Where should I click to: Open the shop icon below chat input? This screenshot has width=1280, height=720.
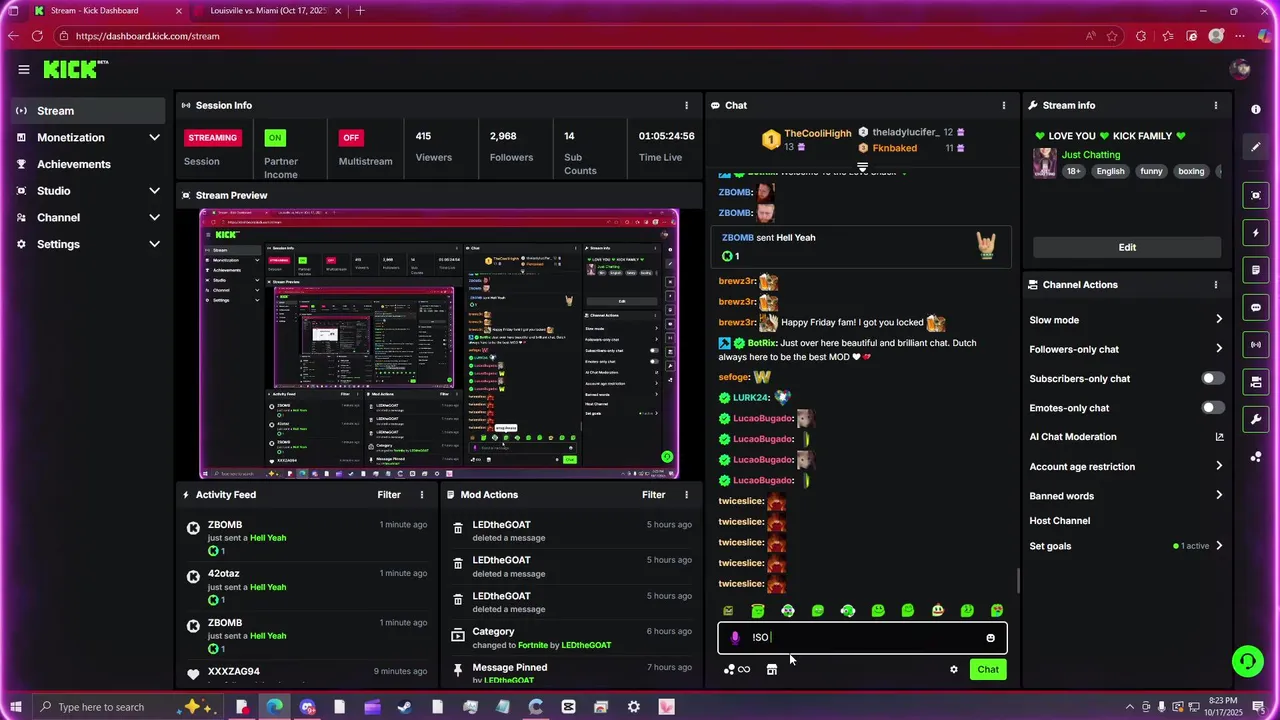[772, 670]
